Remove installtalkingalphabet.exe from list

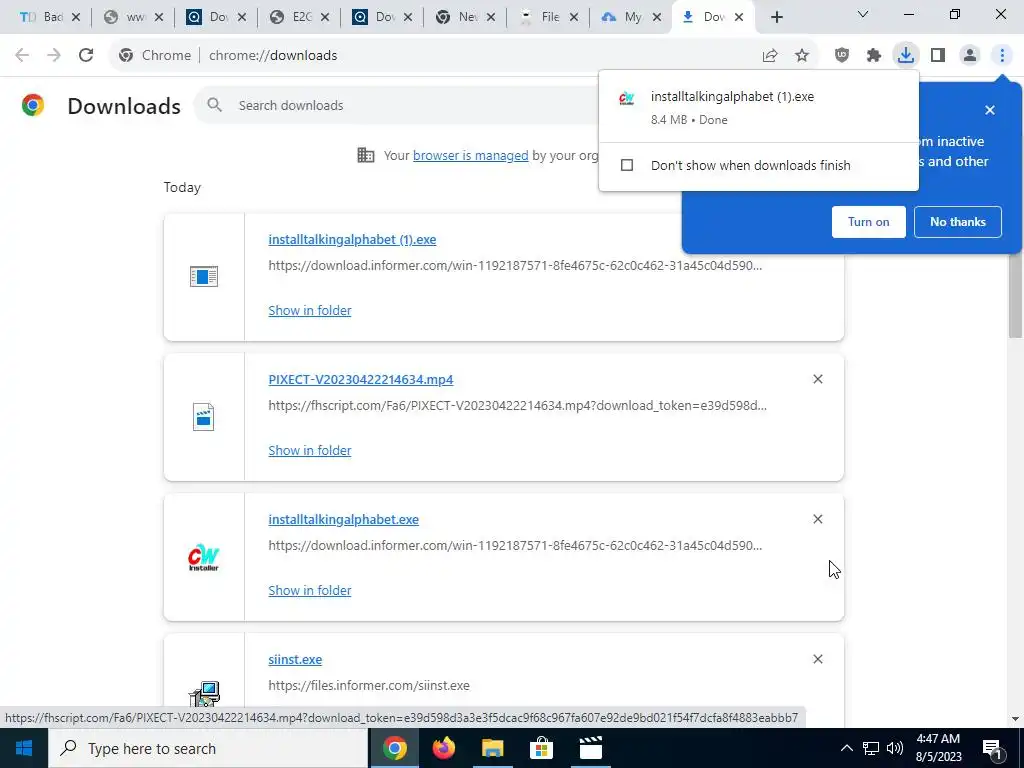(818, 519)
